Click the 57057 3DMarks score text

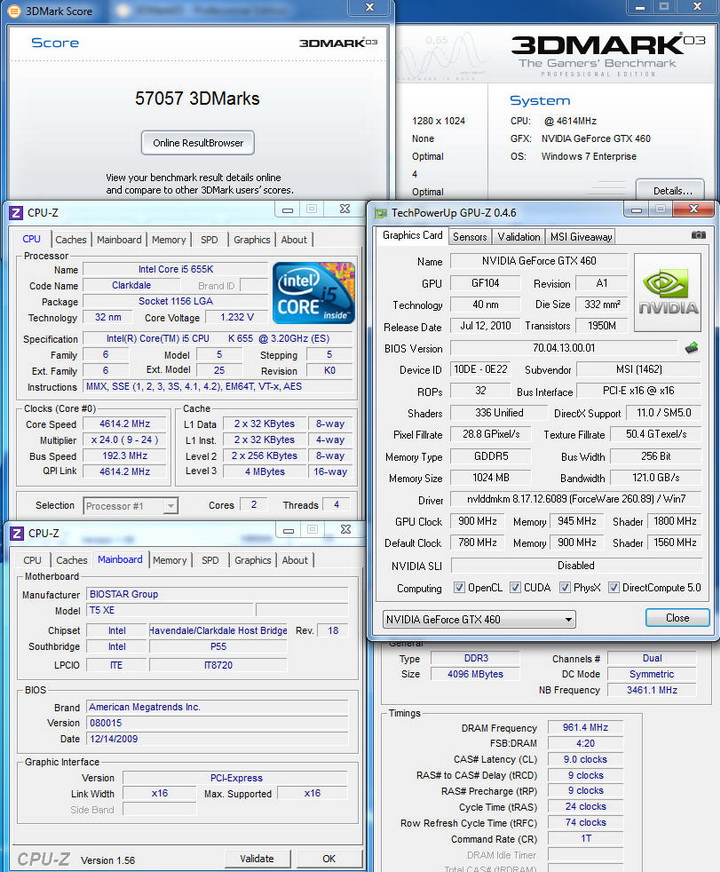pyautogui.click(x=197, y=98)
